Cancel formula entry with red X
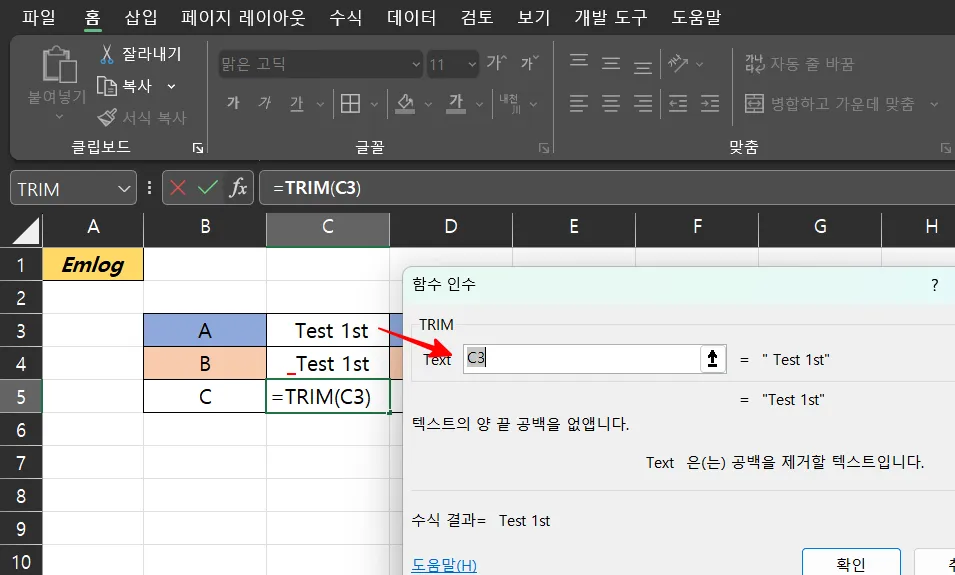Viewport: 955px width, 575px height. point(178,188)
